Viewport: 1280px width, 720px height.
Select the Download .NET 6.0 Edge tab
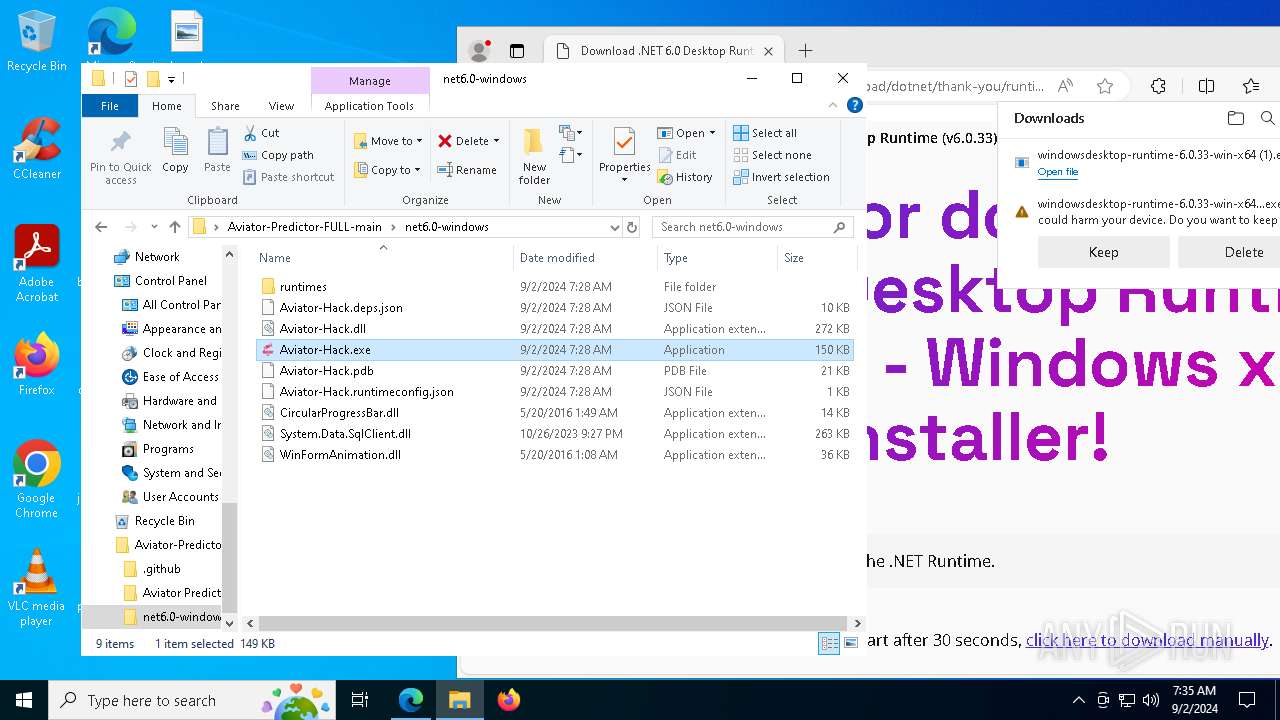click(665, 51)
